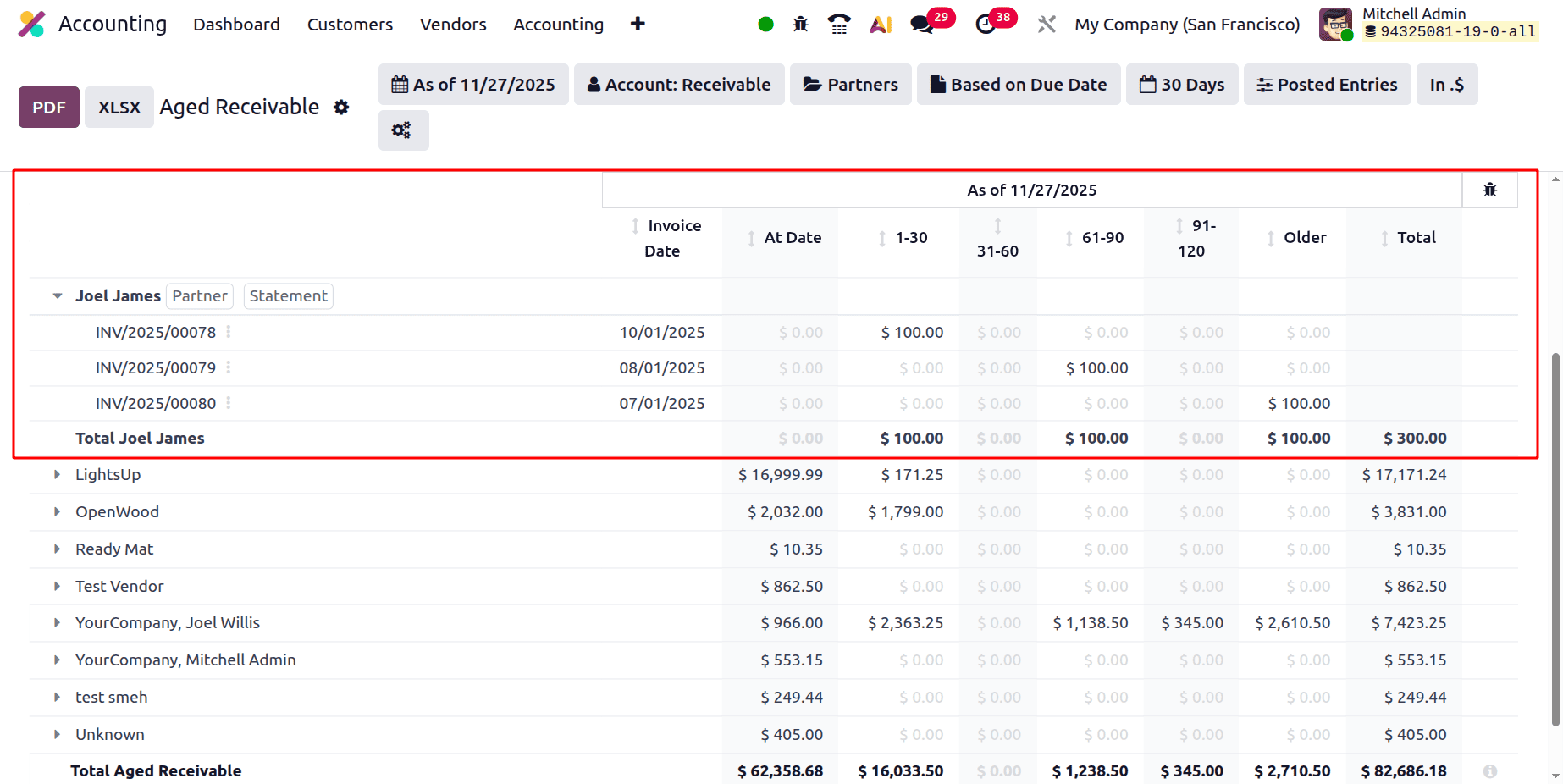Open the VoIP phone icon
The height and width of the screenshot is (784, 1563).
(x=839, y=25)
